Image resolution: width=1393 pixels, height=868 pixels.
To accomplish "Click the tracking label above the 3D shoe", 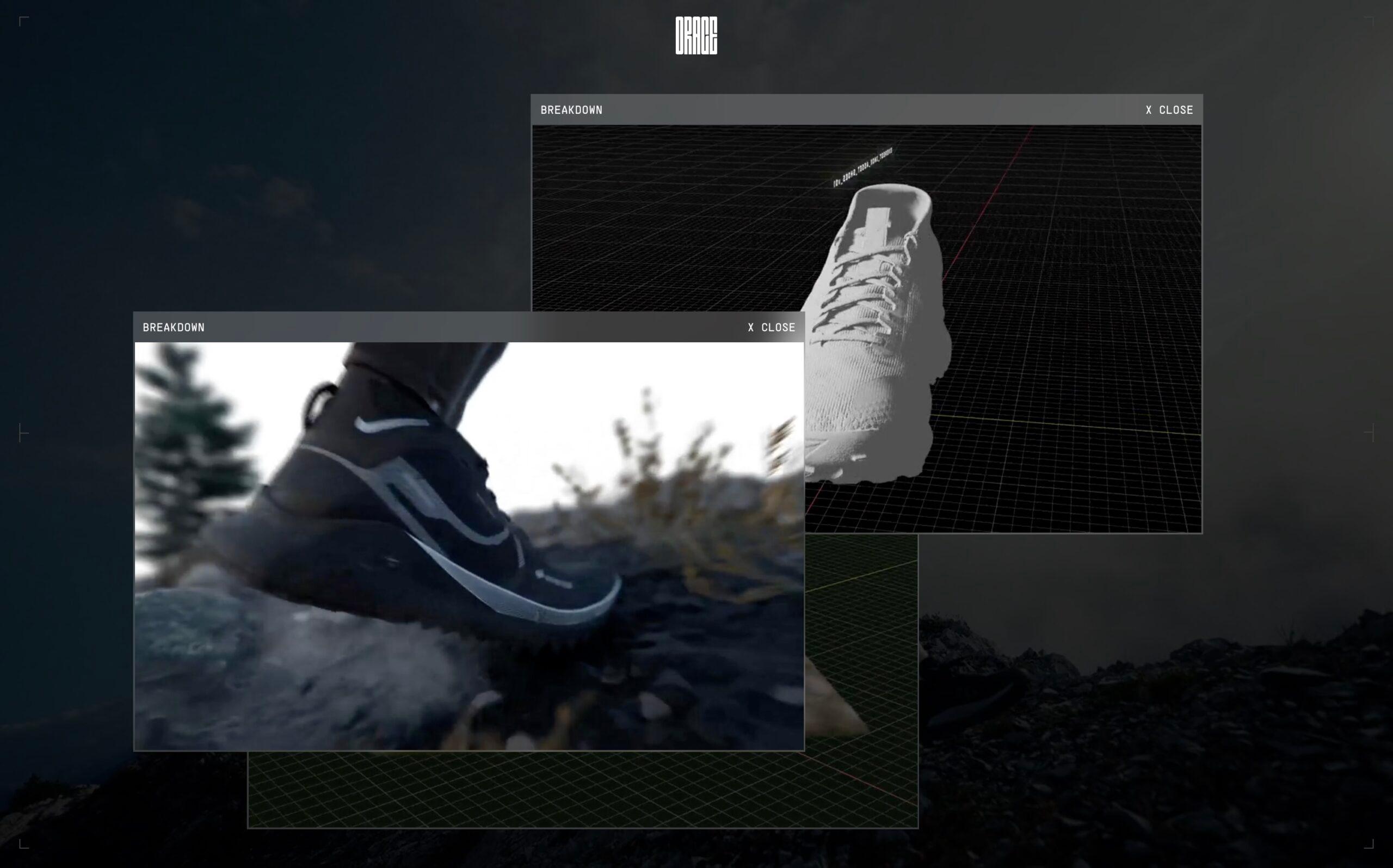I will (862, 167).
